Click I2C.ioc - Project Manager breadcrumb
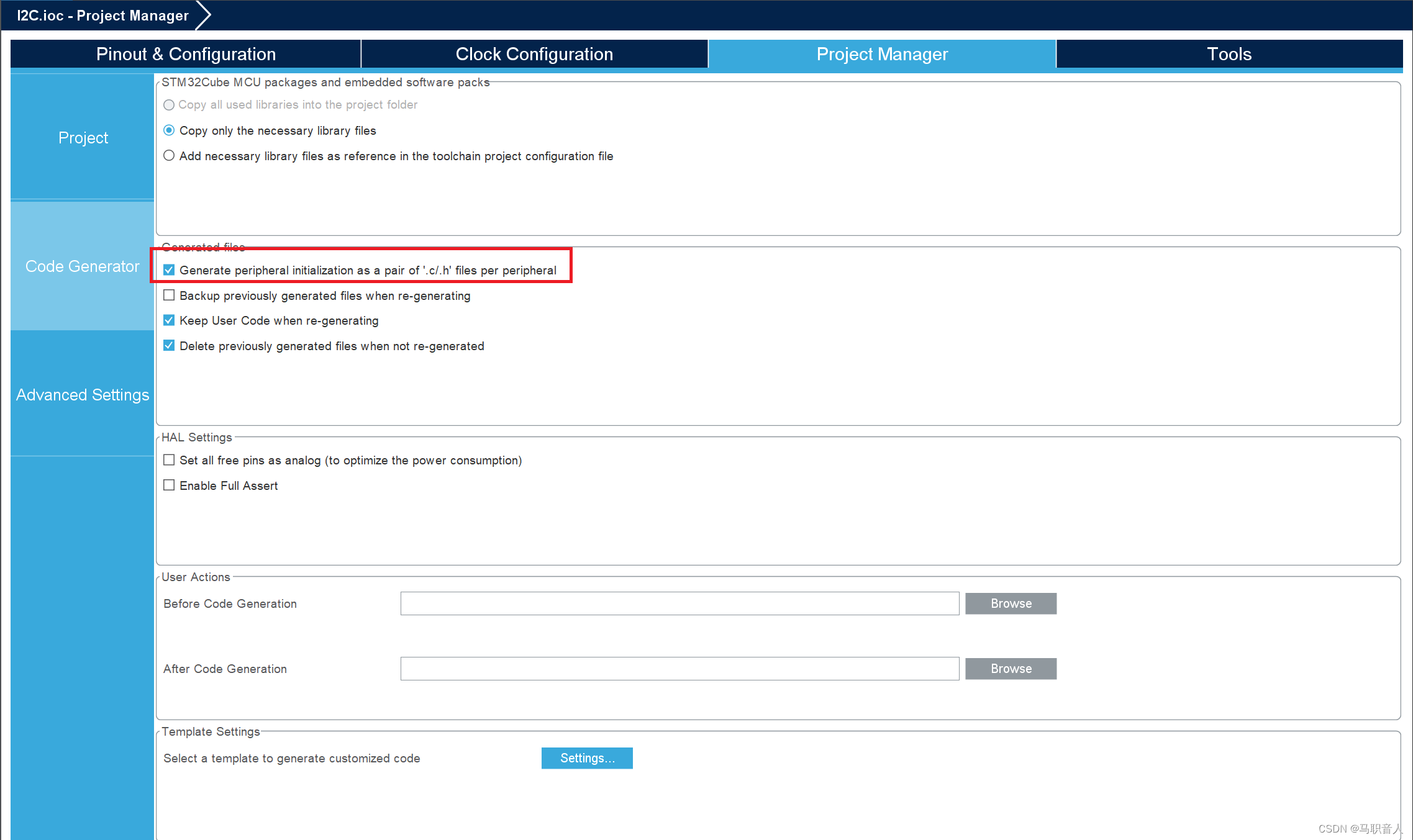The height and width of the screenshot is (840, 1413). 102,16
